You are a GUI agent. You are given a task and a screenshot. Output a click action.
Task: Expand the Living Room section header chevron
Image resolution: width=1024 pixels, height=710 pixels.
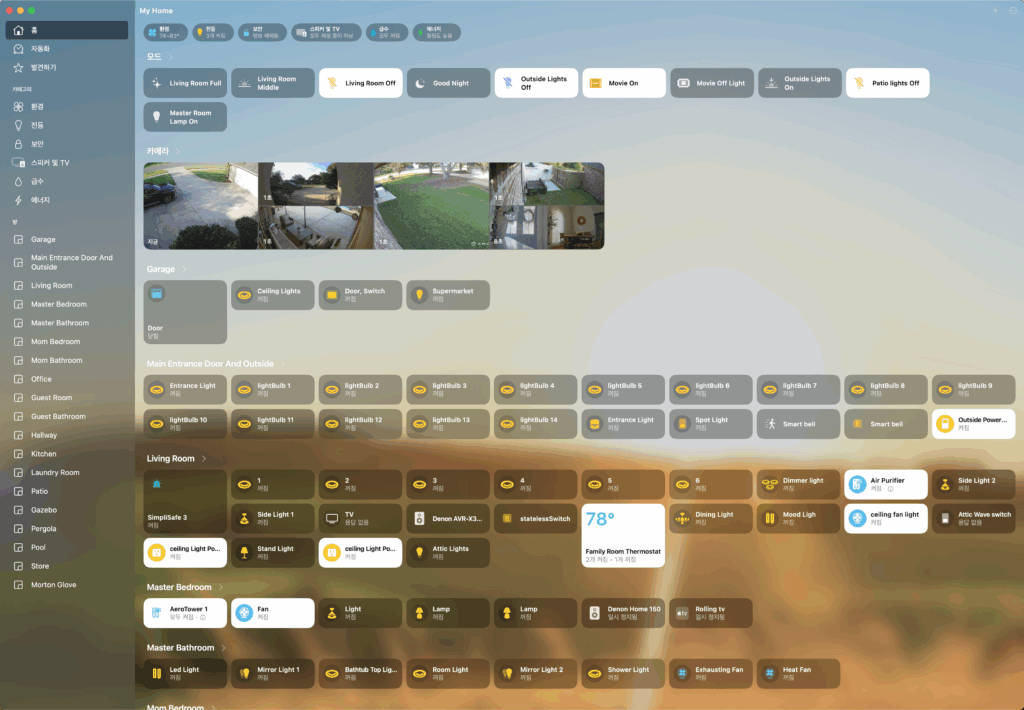point(204,459)
